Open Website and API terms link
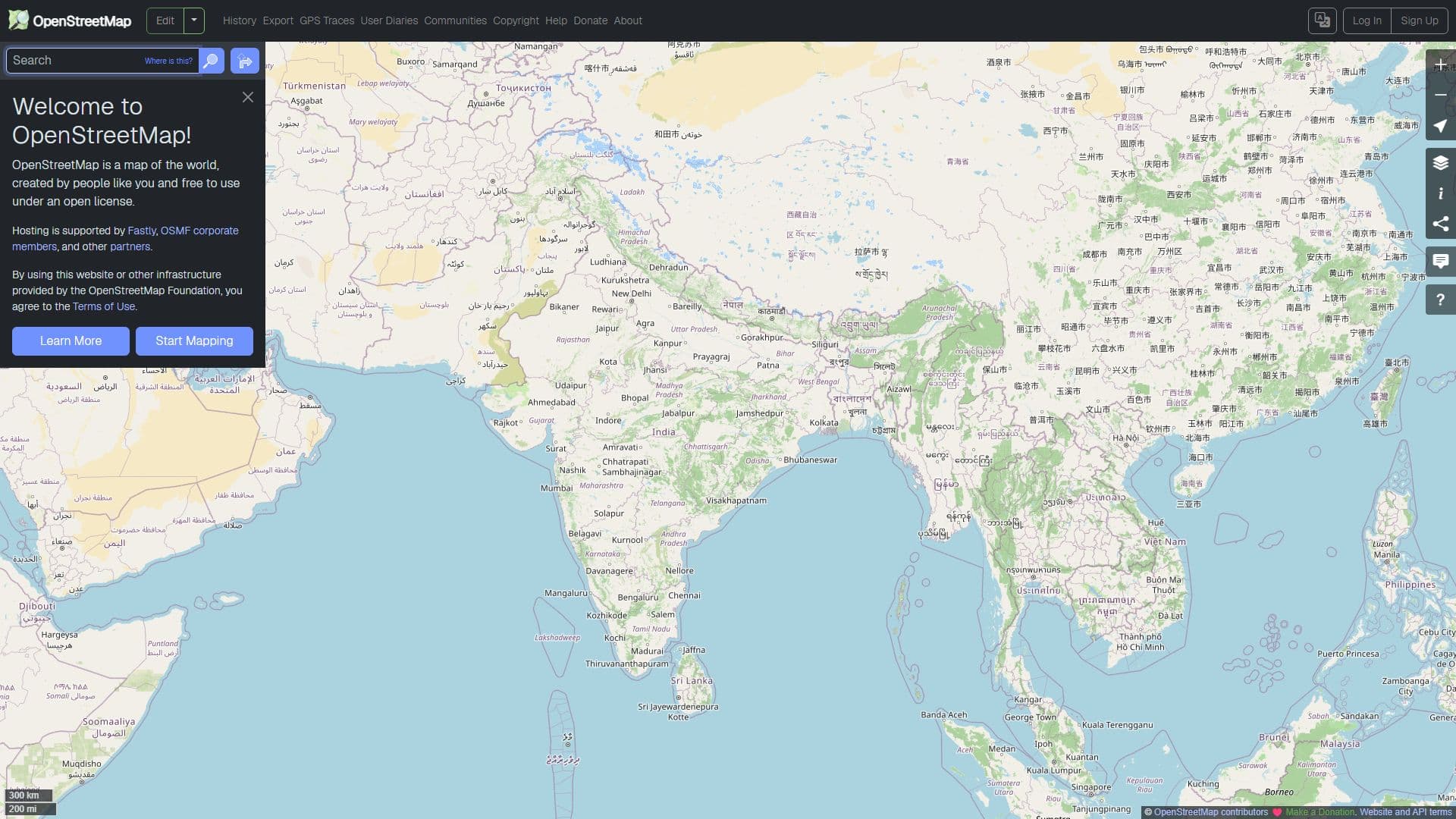The width and height of the screenshot is (1456, 819). (1405, 812)
